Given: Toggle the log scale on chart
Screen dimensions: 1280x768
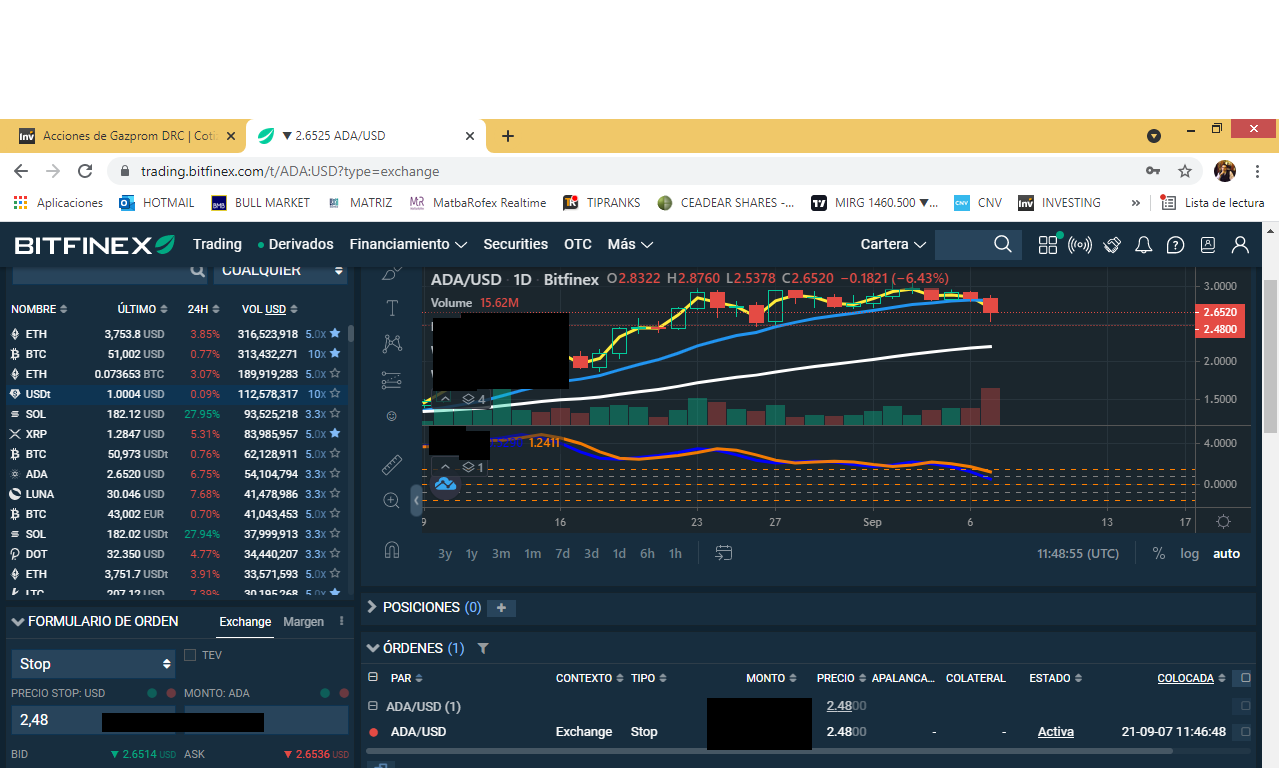Looking at the screenshot, I should click(1189, 553).
